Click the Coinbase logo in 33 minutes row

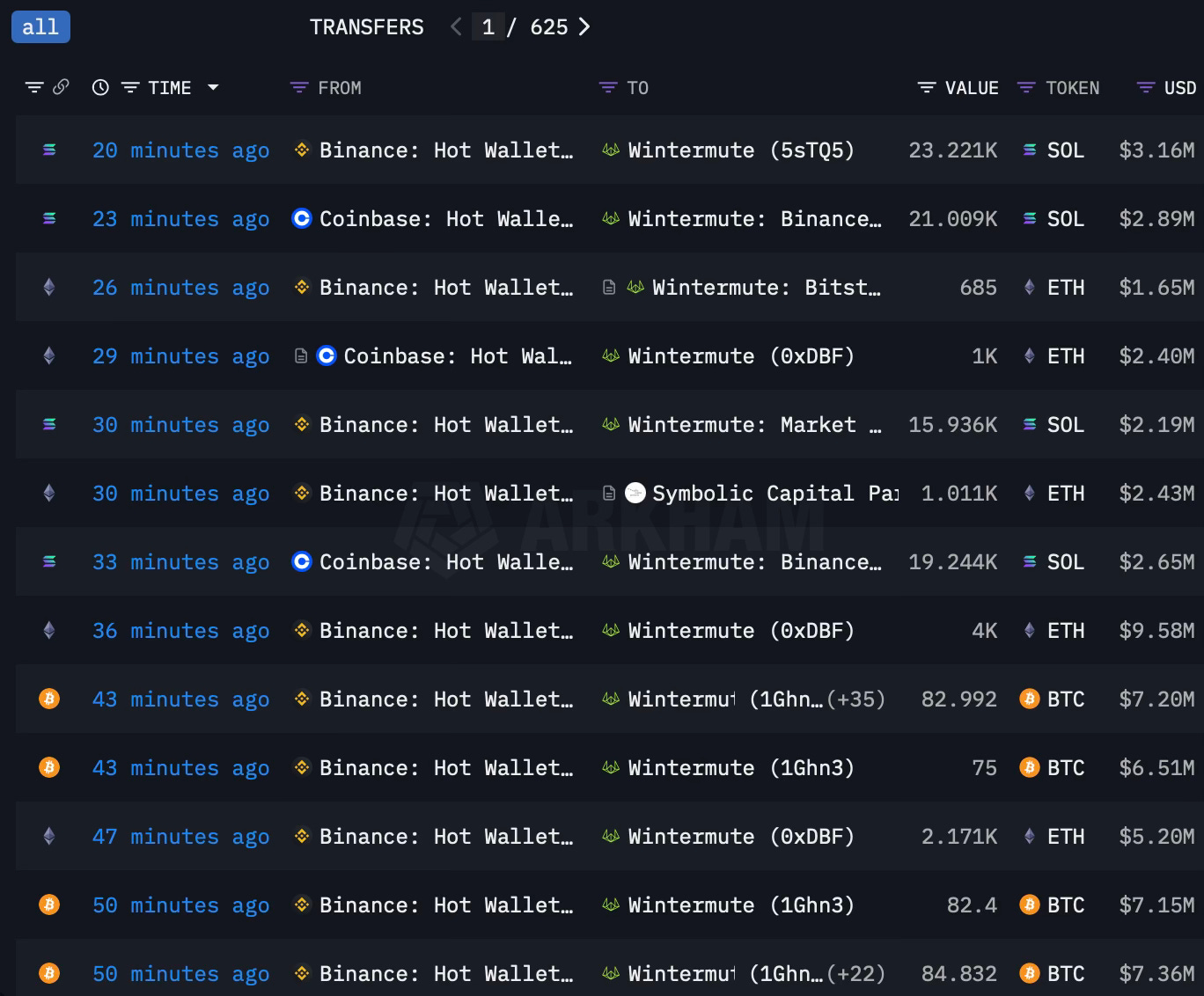click(302, 562)
